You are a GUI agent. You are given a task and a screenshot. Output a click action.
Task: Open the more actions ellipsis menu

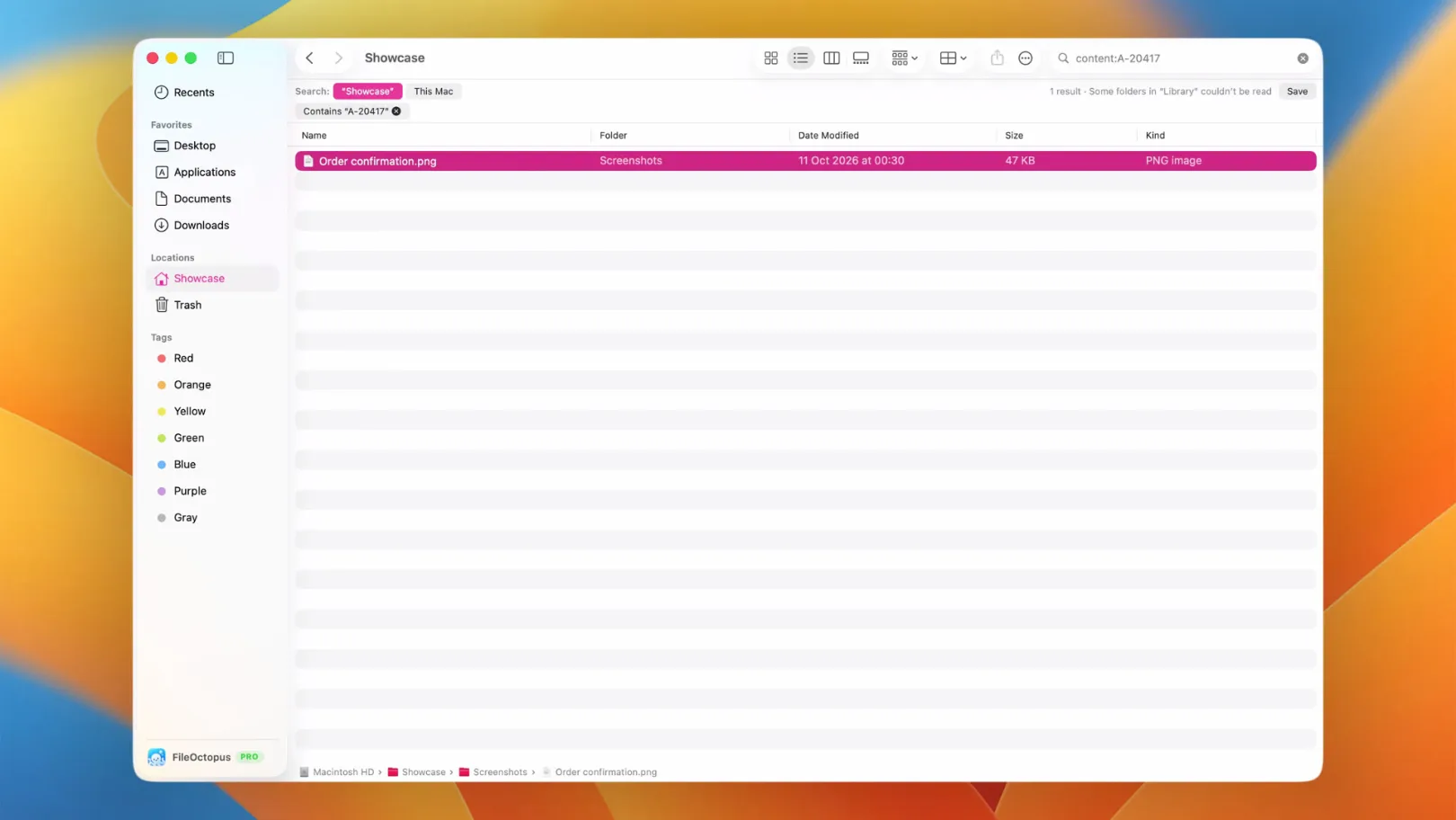pyautogui.click(x=1025, y=58)
